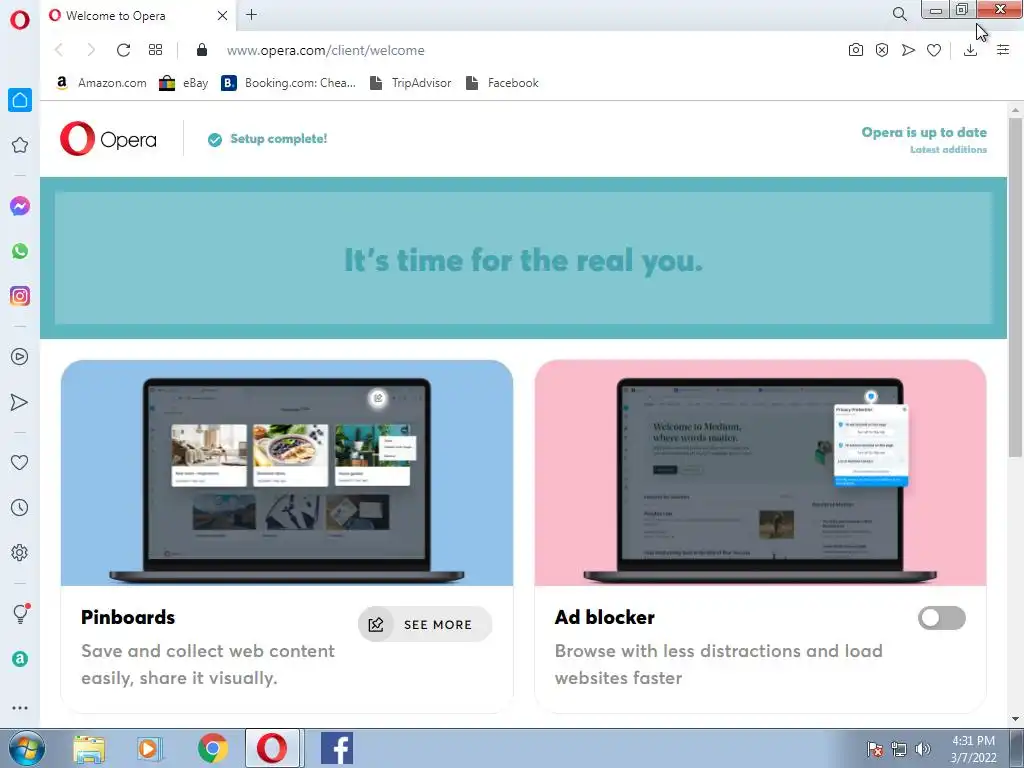Select the Welcome to Opera tab
Viewport: 1024px width, 768px height.
click(138, 16)
